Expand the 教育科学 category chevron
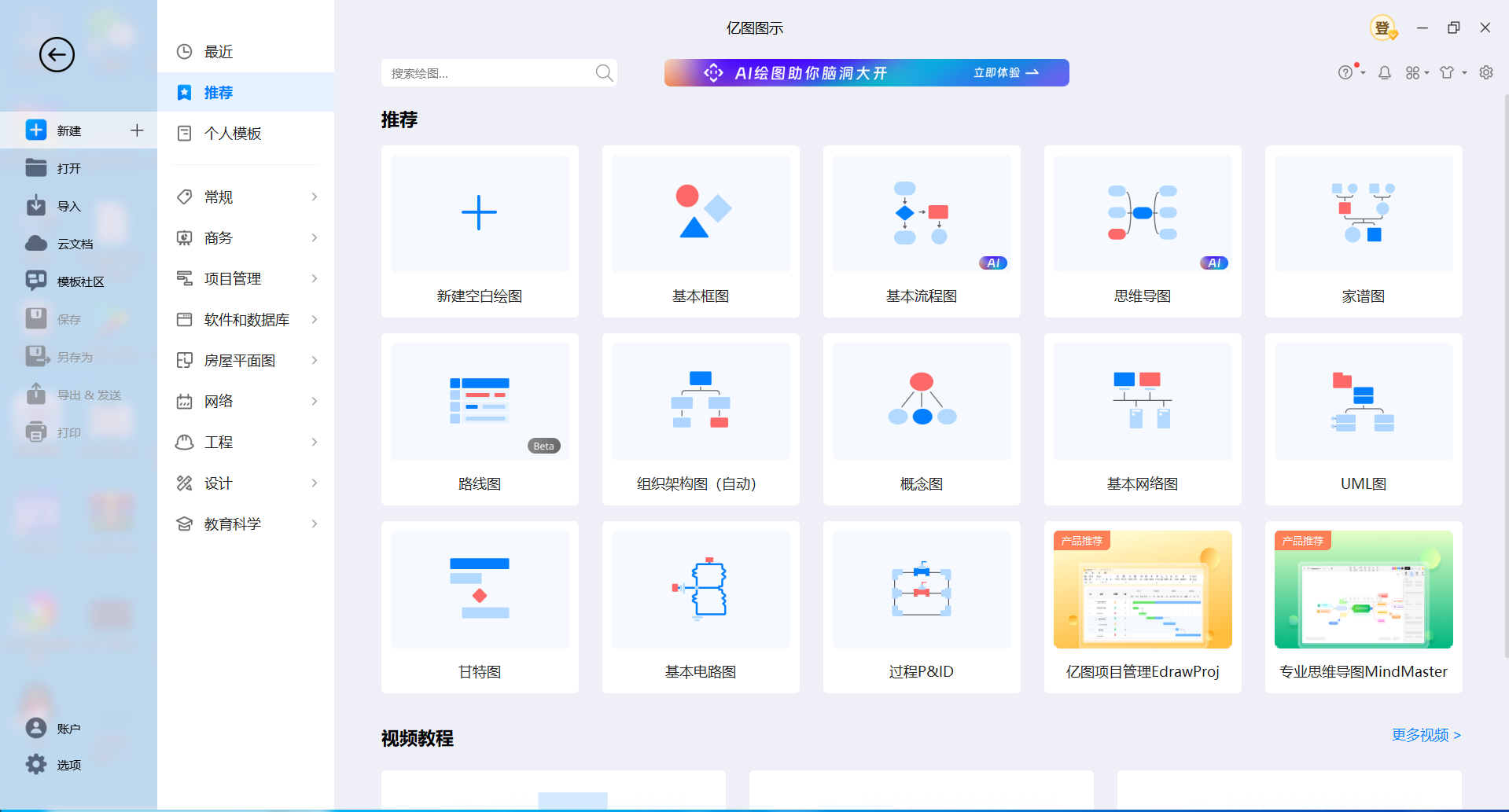 click(314, 524)
